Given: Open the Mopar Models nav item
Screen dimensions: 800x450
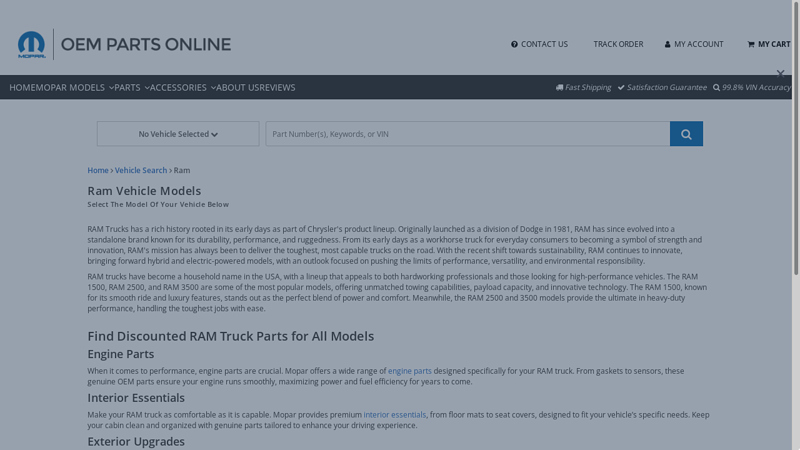Looking at the screenshot, I should [x=70, y=87].
